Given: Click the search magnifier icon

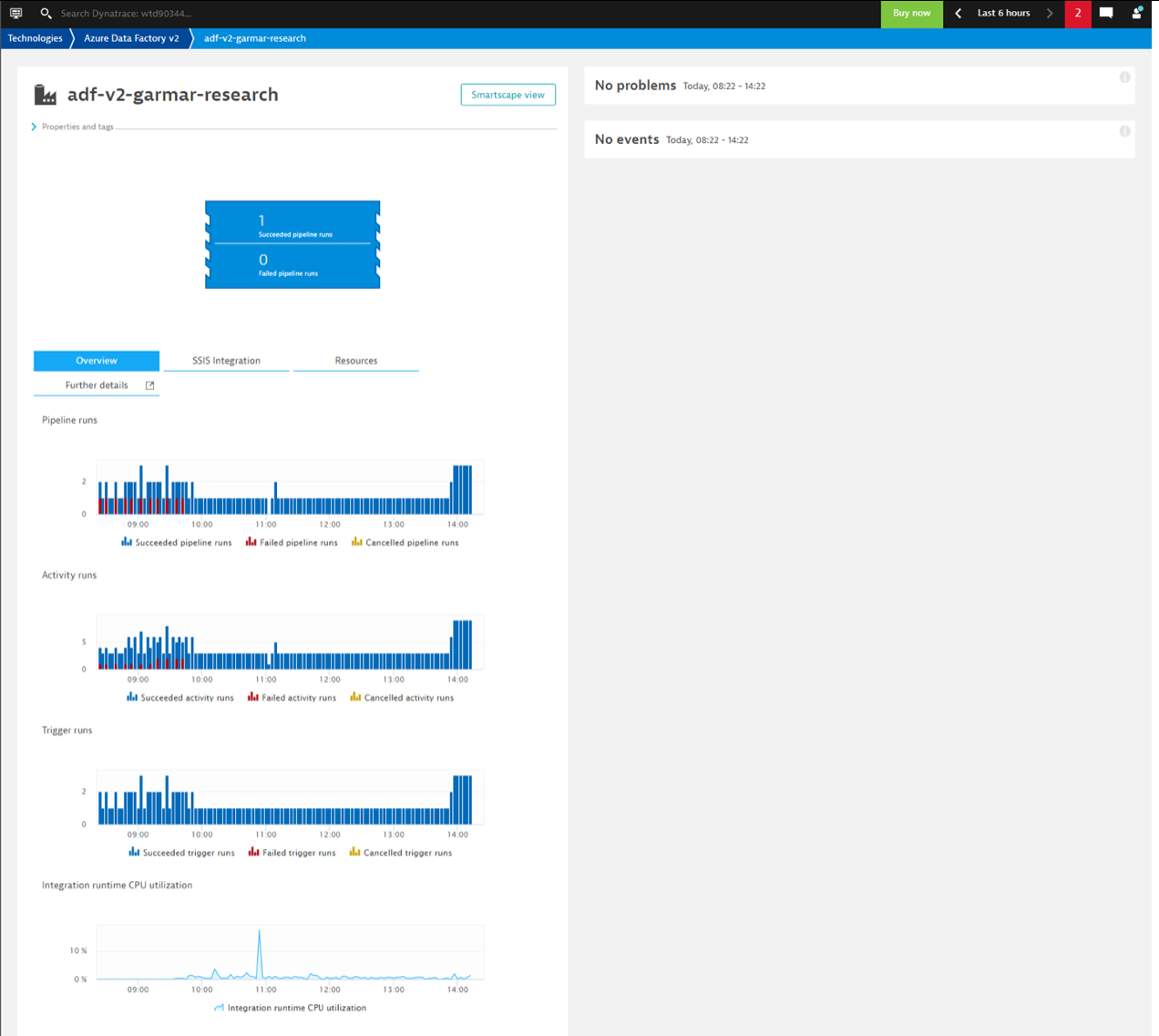Looking at the screenshot, I should (x=46, y=13).
